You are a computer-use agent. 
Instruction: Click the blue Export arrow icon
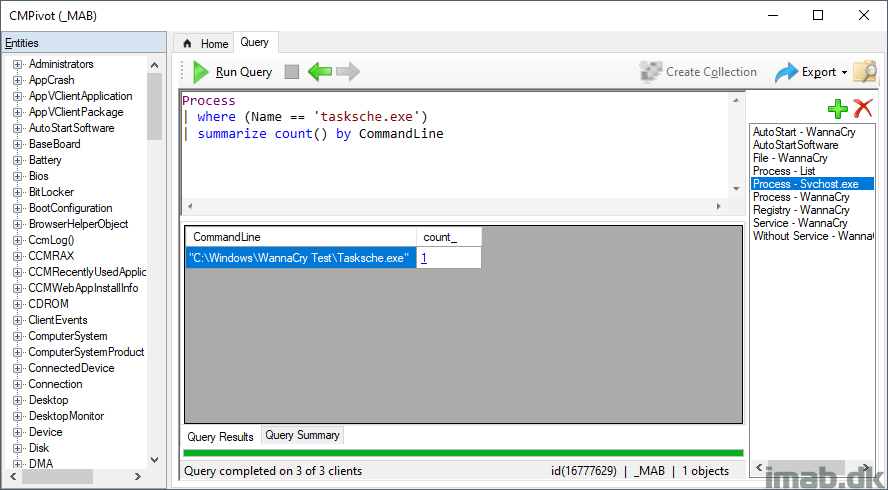(786, 72)
